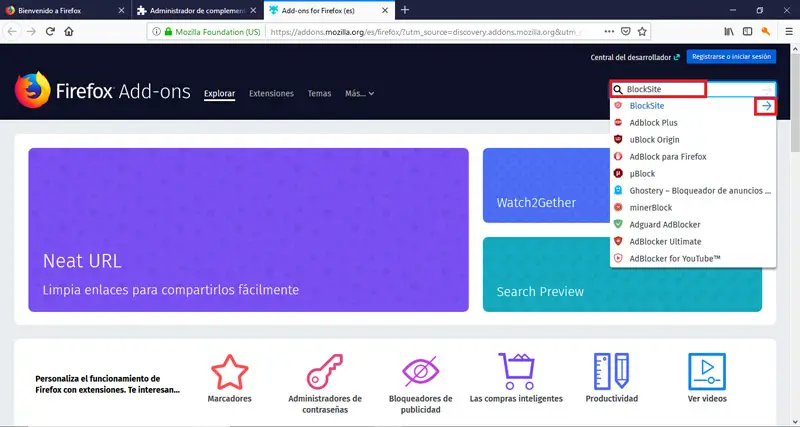The height and width of the screenshot is (427, 800).
Task: Click the orange key extension icon
Action: click(765, 32)
